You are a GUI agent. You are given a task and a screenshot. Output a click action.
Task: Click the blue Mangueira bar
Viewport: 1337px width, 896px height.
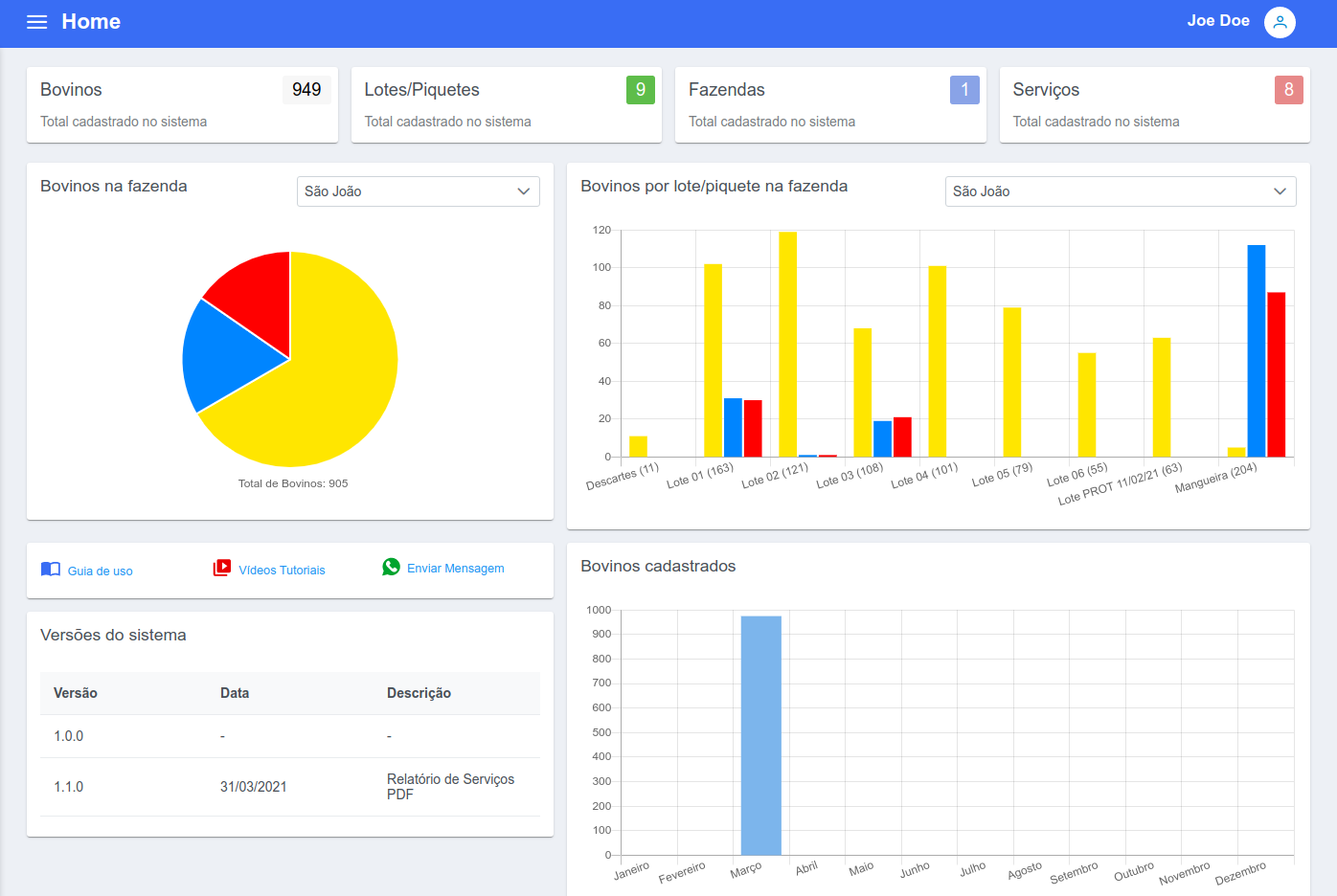pyautogui.click(x=1257, y=351)
